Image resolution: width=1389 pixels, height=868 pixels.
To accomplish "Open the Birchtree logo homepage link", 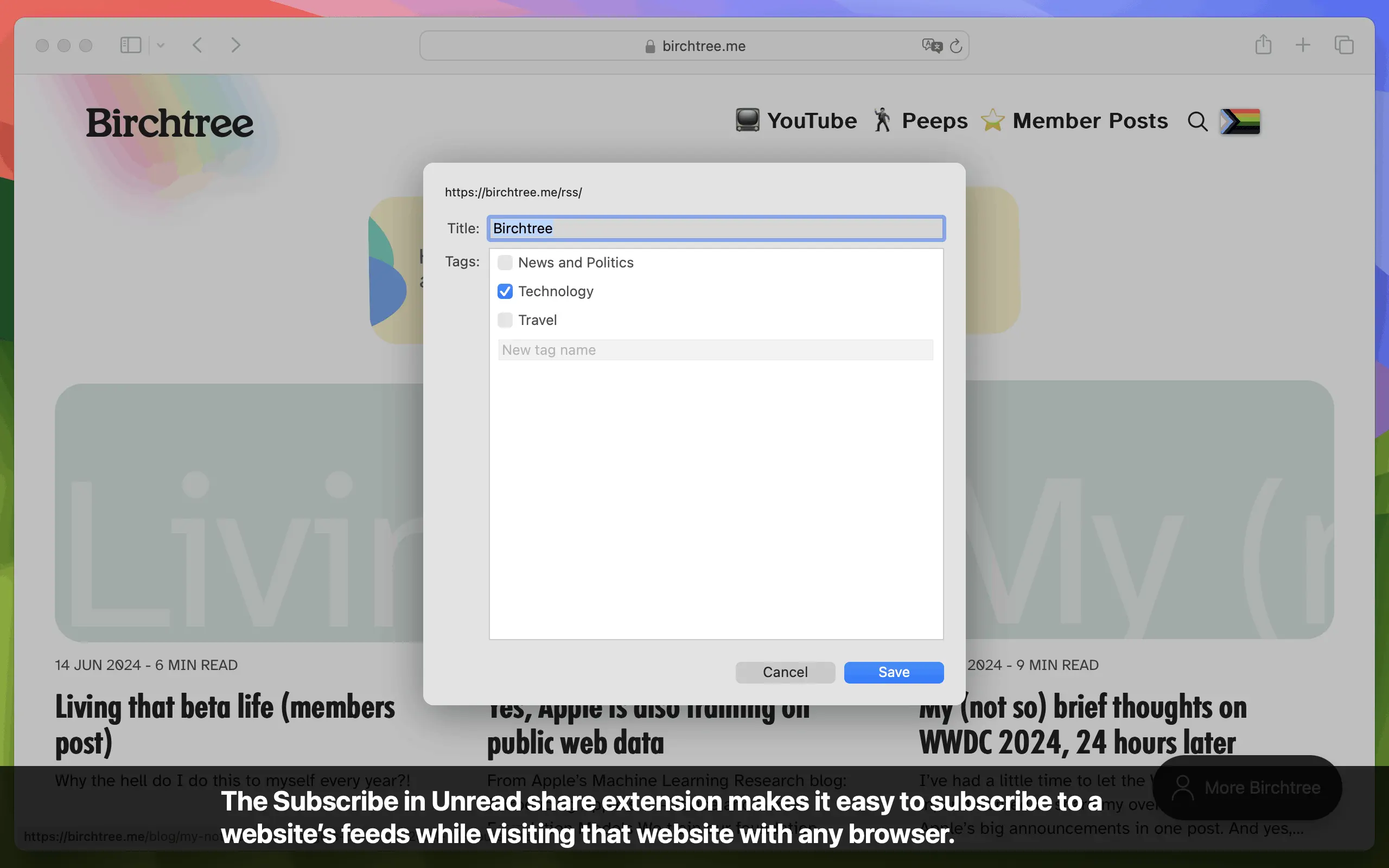I will 169,123.
